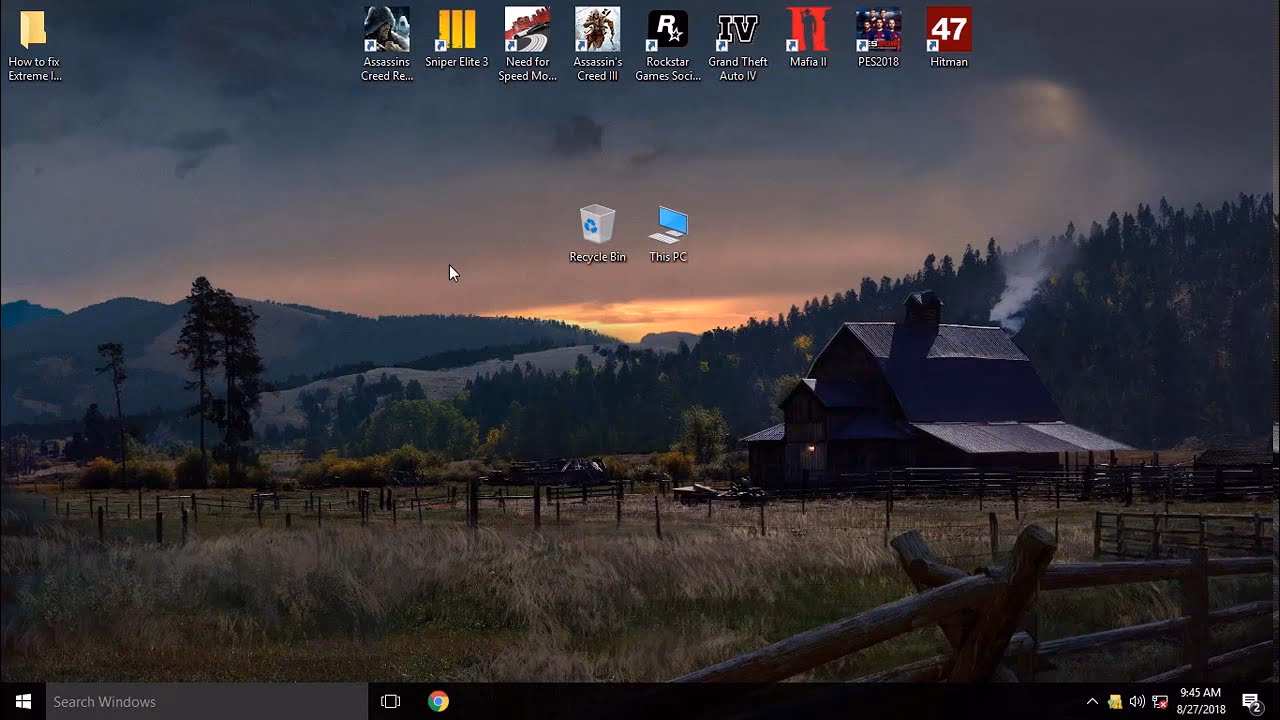Select the Grand Theft Auto IV shortcut
Image resolution: width=1280 pixels, height=720 pixels.
(x=738, y=45)
